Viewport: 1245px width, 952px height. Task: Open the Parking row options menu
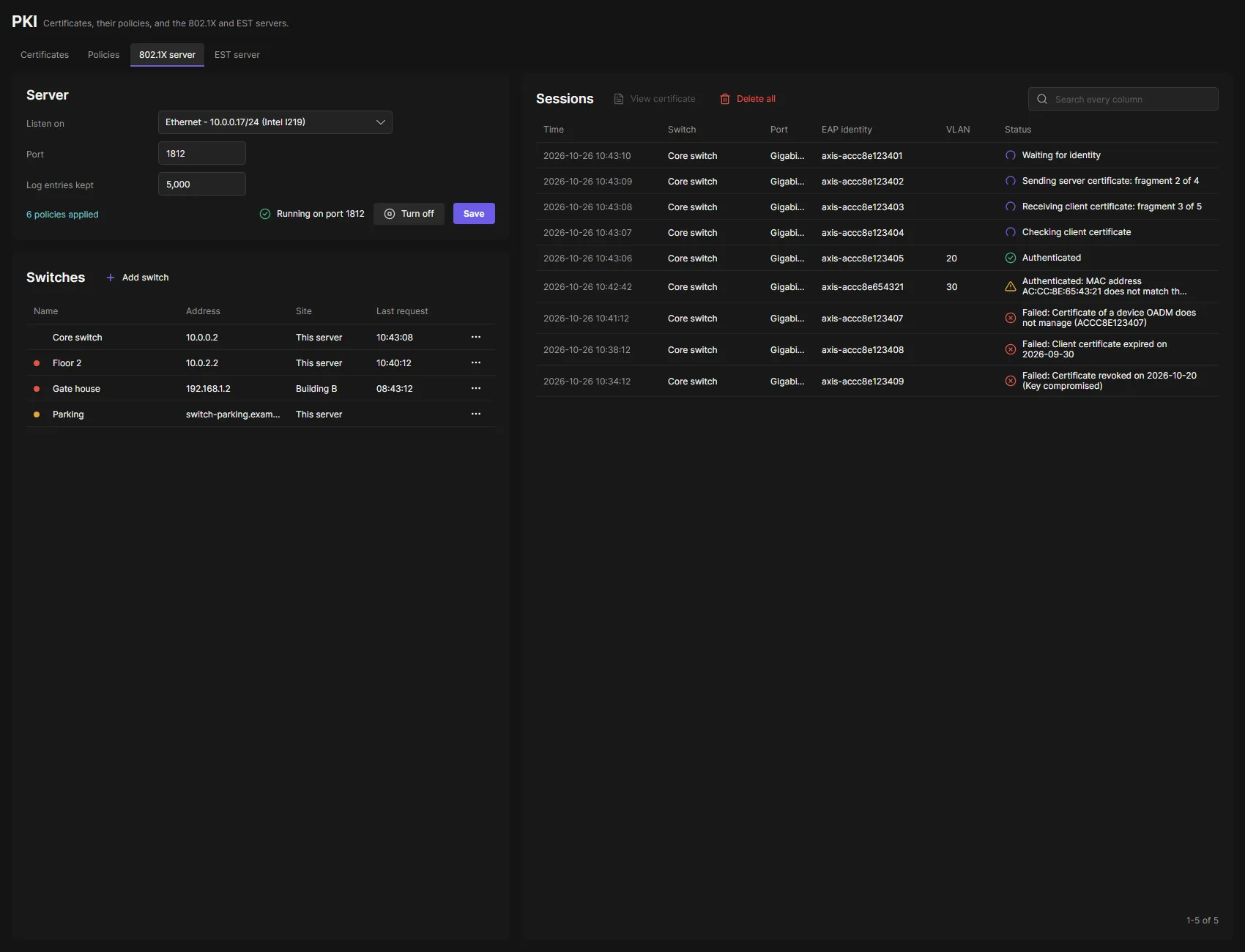(x=476, y=414)
